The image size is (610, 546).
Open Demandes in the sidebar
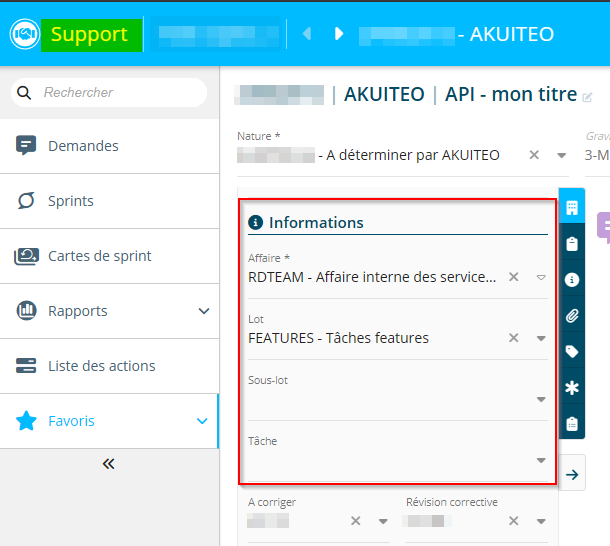[83, 146]
